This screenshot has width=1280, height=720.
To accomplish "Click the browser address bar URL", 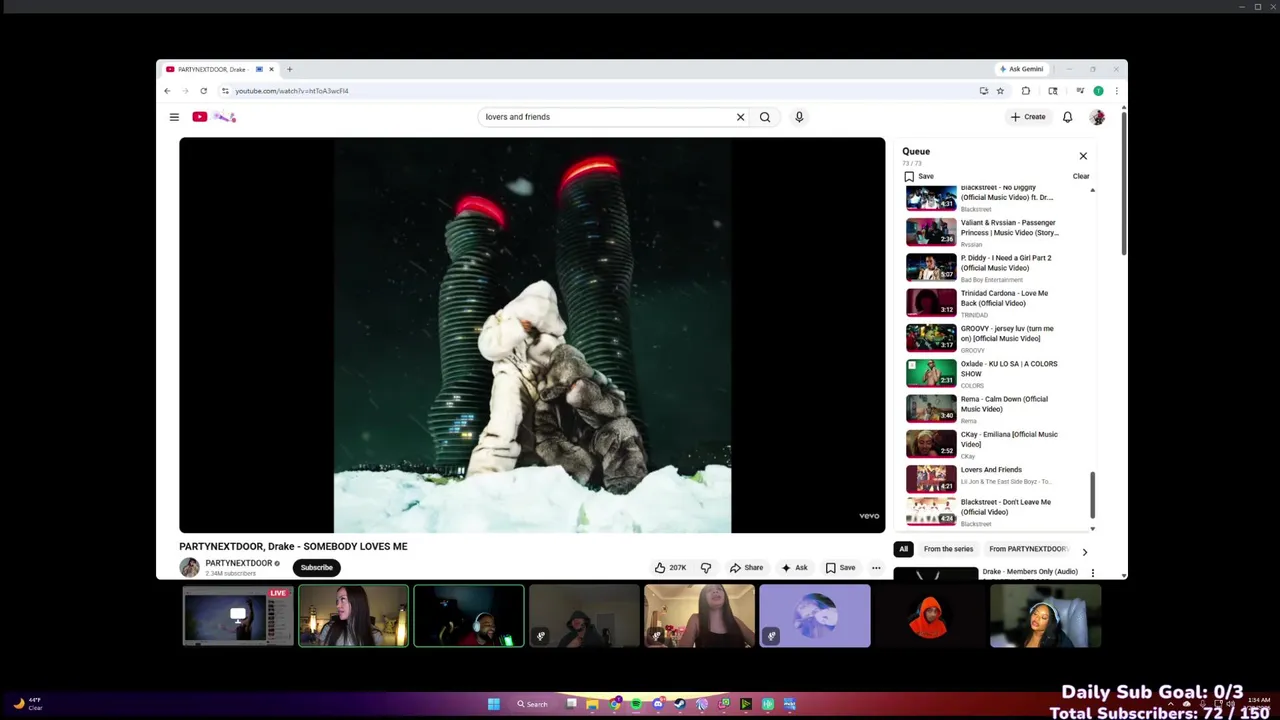I will coord(292,91).
